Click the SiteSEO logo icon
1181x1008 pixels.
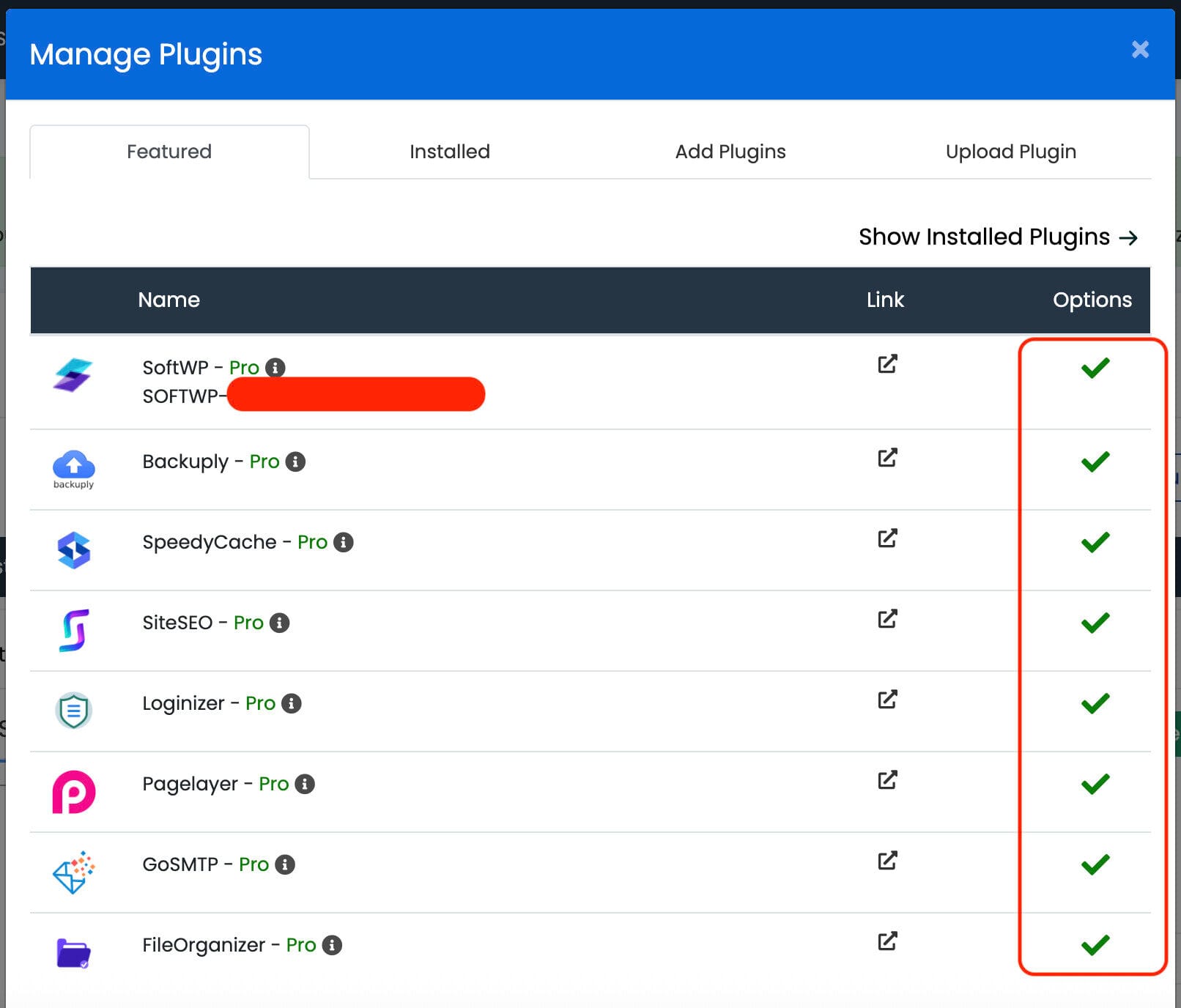coord(74,630)
